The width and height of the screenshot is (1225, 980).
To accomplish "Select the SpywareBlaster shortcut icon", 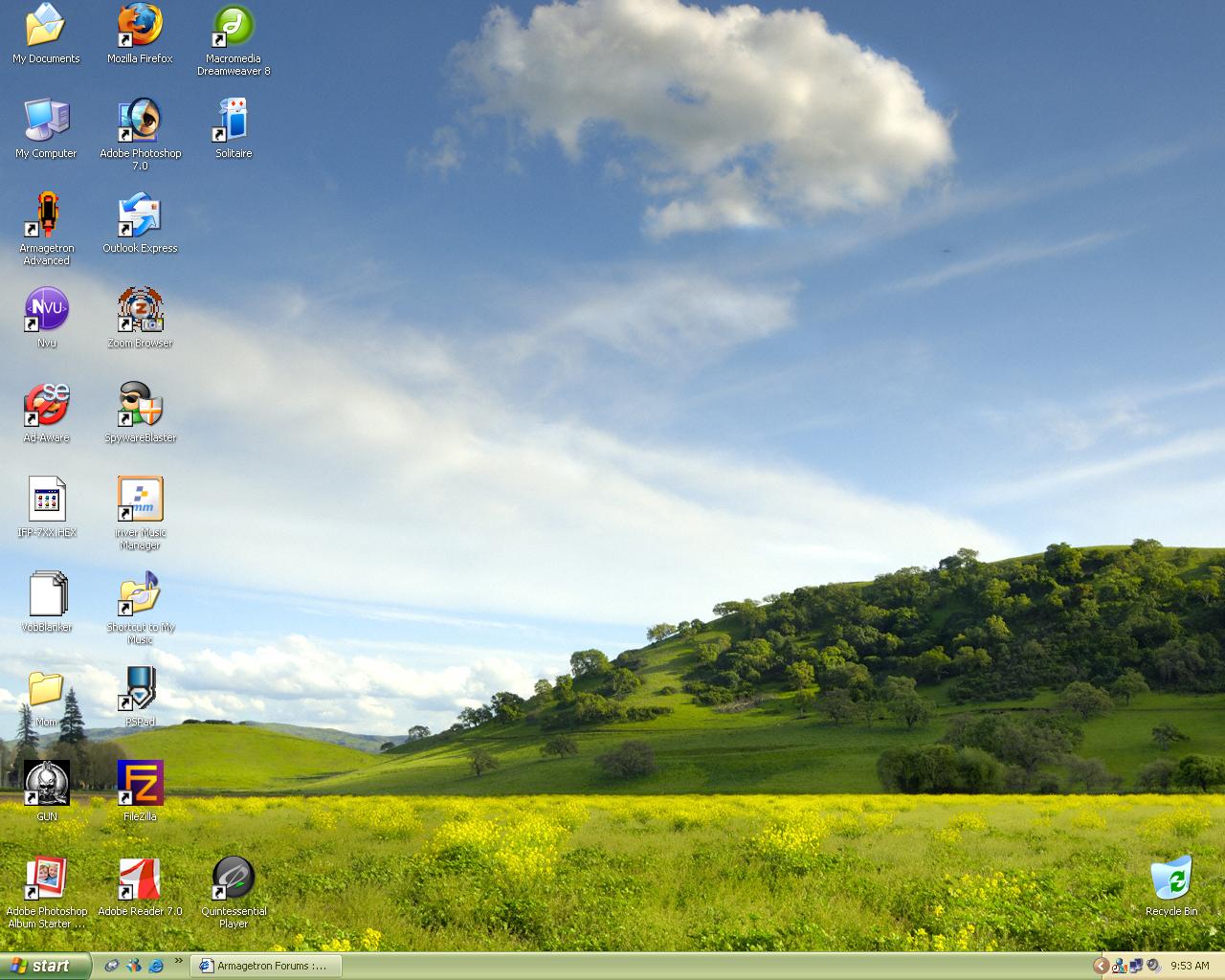I will (140, 405).
